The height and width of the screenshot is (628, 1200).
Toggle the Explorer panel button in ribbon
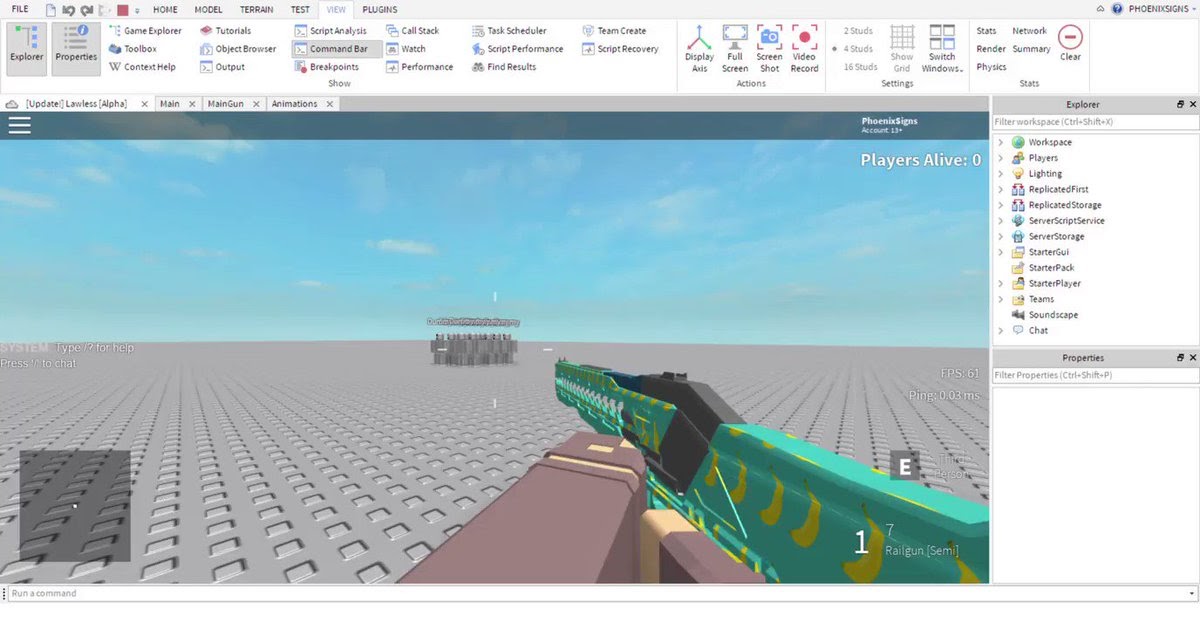tap(27, 48)
